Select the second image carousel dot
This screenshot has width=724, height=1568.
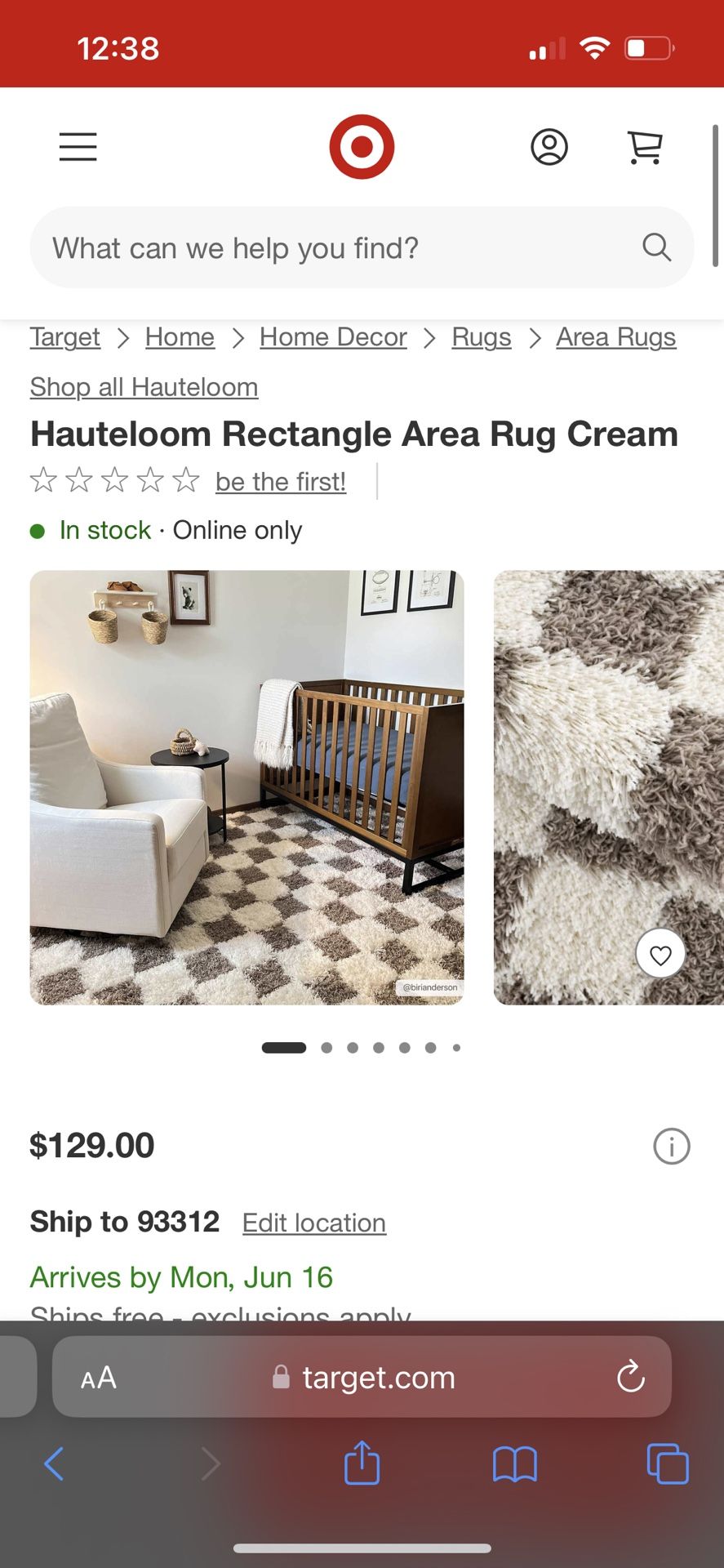click(x=326, y=1048)
